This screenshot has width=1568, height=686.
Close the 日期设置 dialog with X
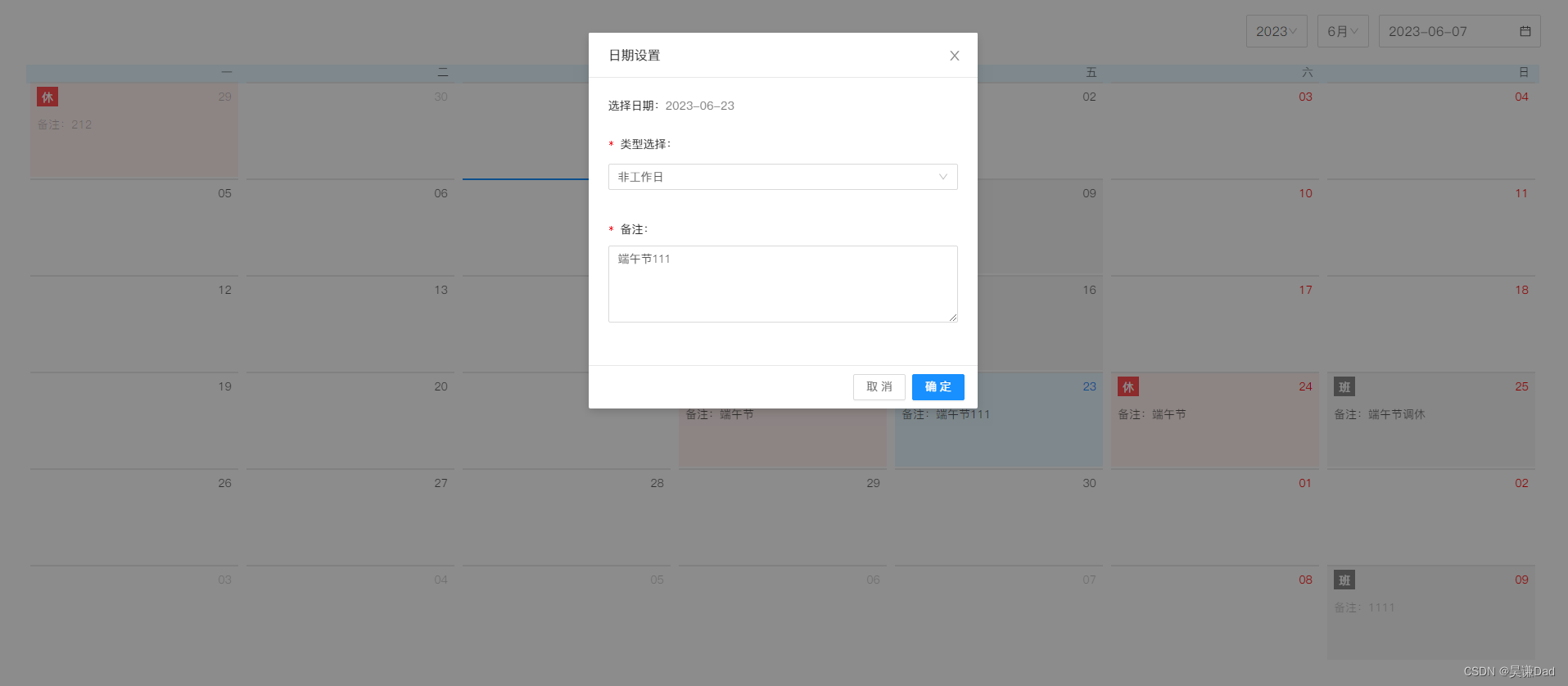click(x=955, y=56)
